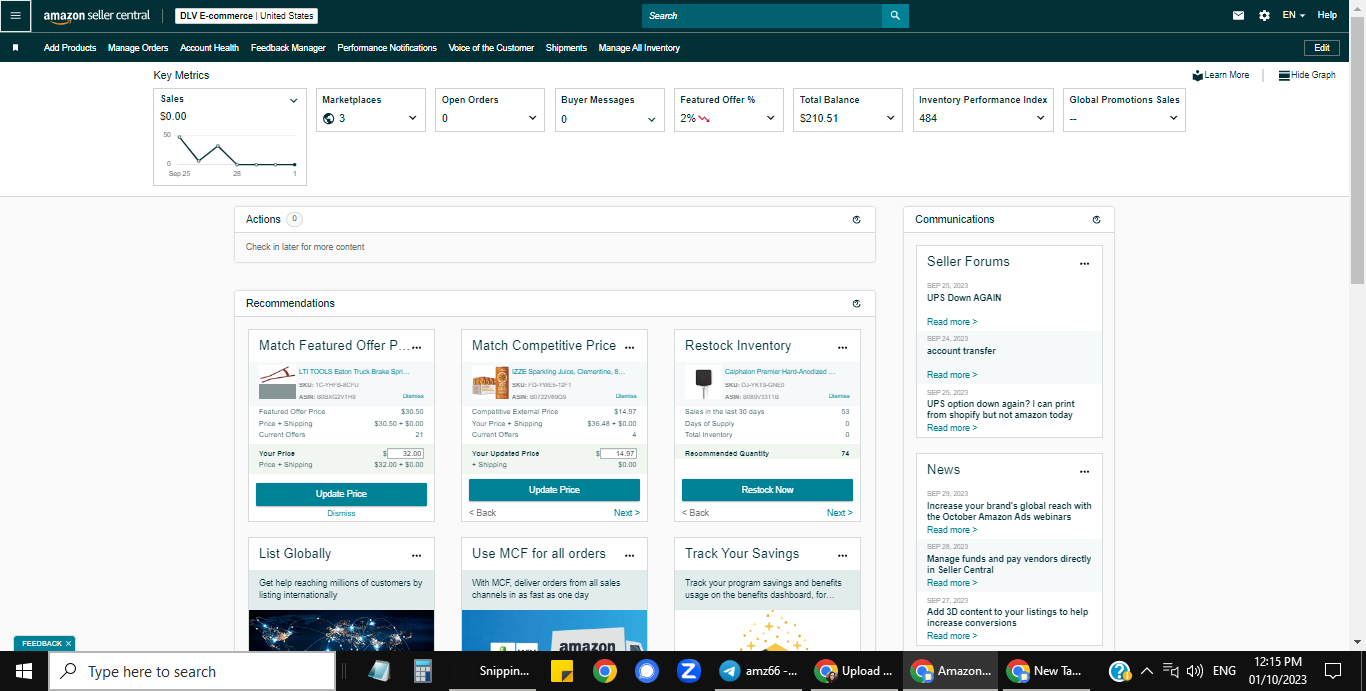Open Performance Notifications
The width and height of the screenshot is (1366, 691).
point(387,48)
